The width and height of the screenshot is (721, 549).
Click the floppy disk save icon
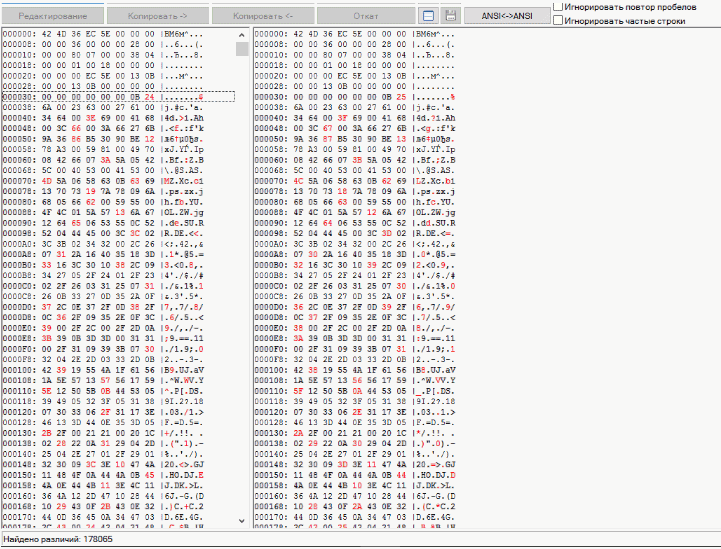[x=450, y=16]
